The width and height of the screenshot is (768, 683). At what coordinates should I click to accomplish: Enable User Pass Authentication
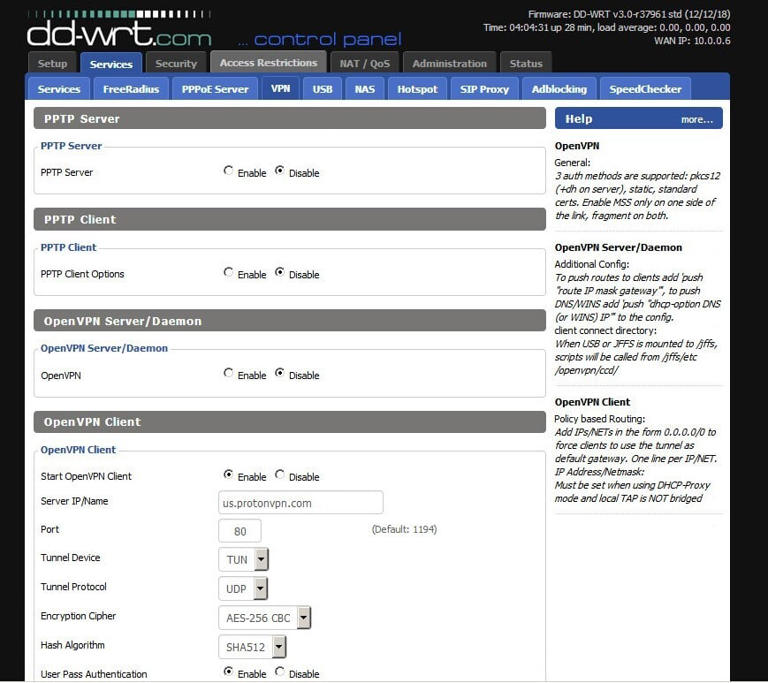228,671
